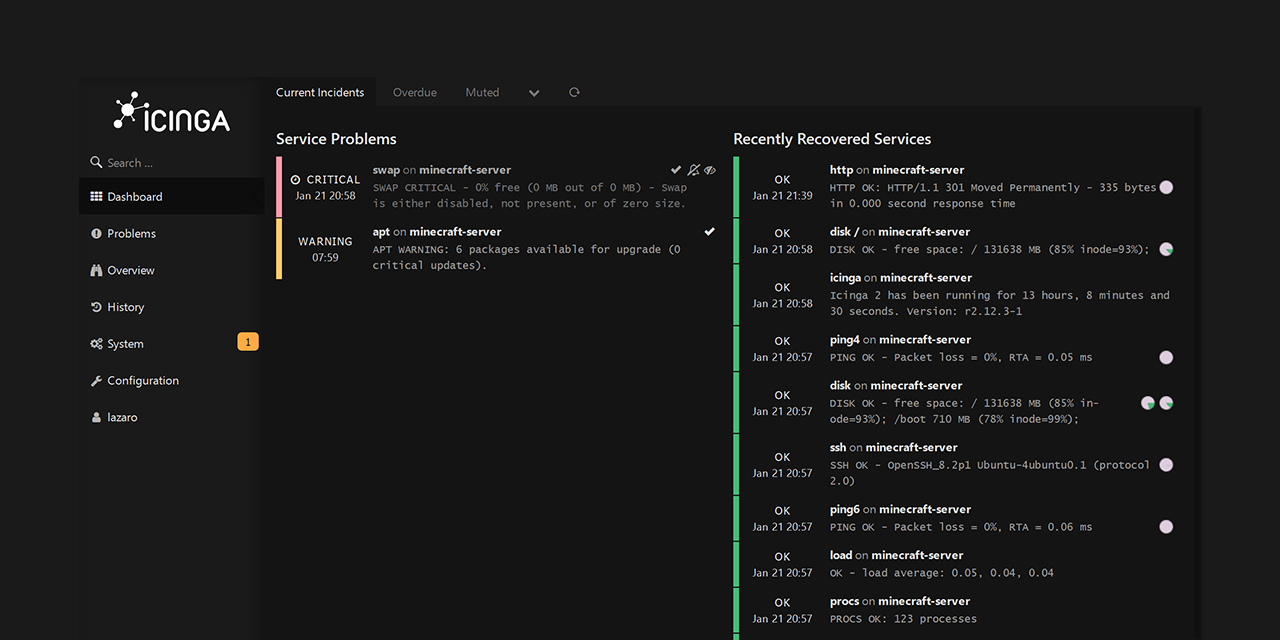Click the perfdata pie chart on the ssh row

(1166, 465)
